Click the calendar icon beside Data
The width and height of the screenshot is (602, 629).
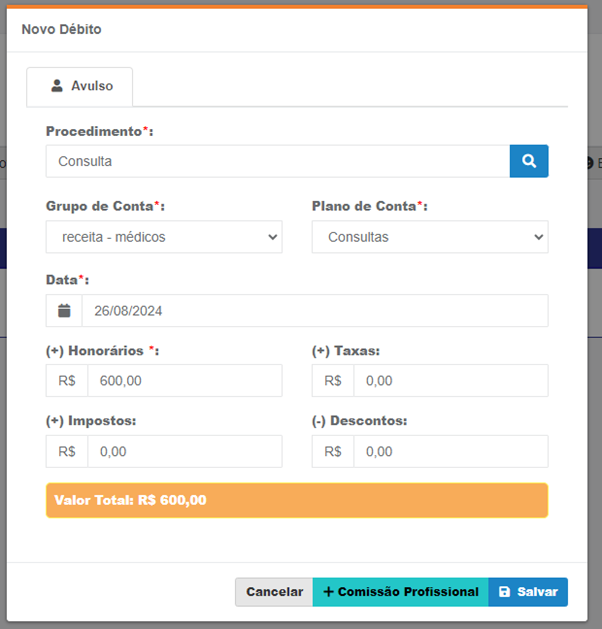(x=64, y=311)
